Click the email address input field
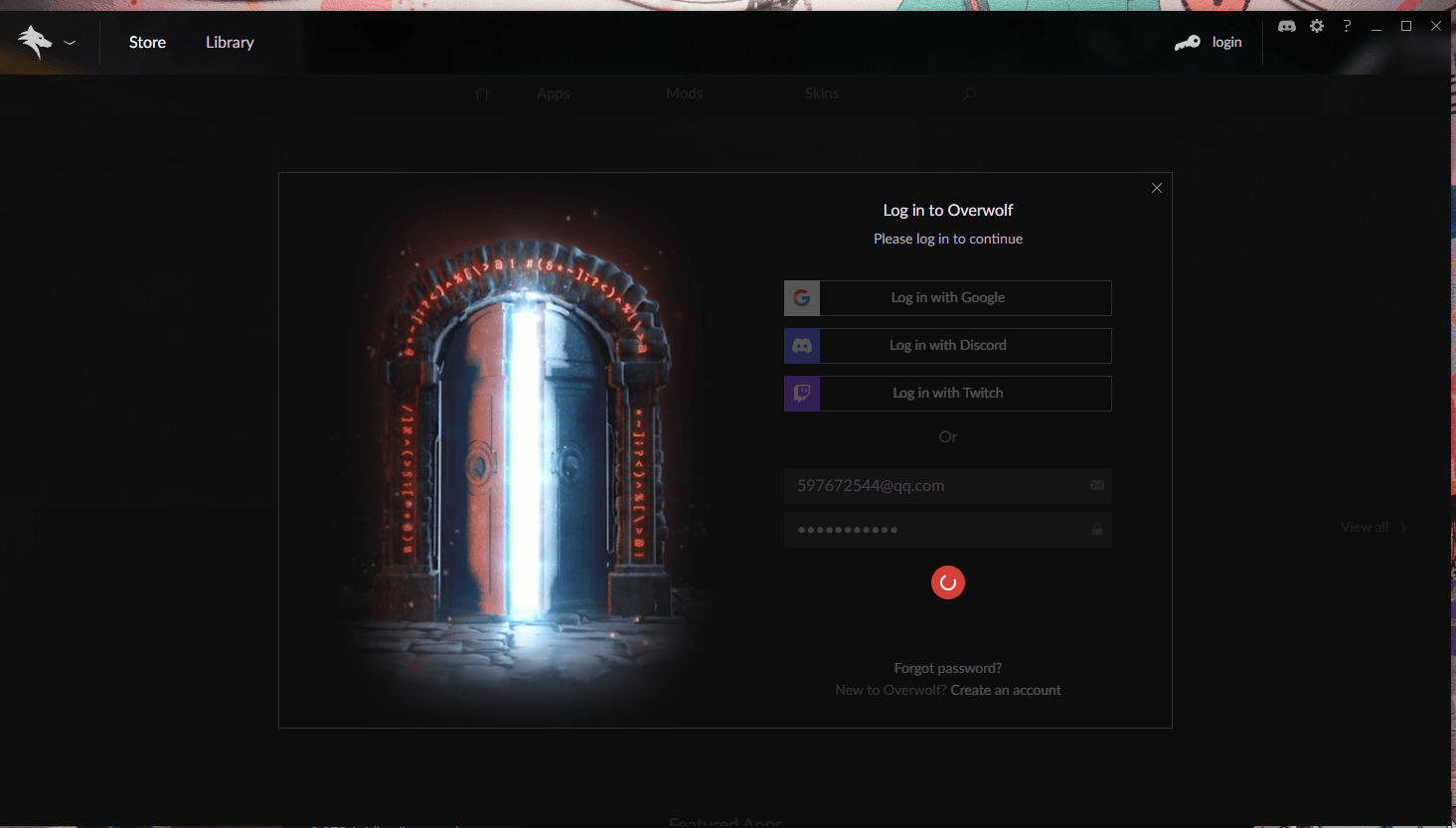Image resolution: width=1456 pixels, height=828 pixels. click(x=934, y=486)
